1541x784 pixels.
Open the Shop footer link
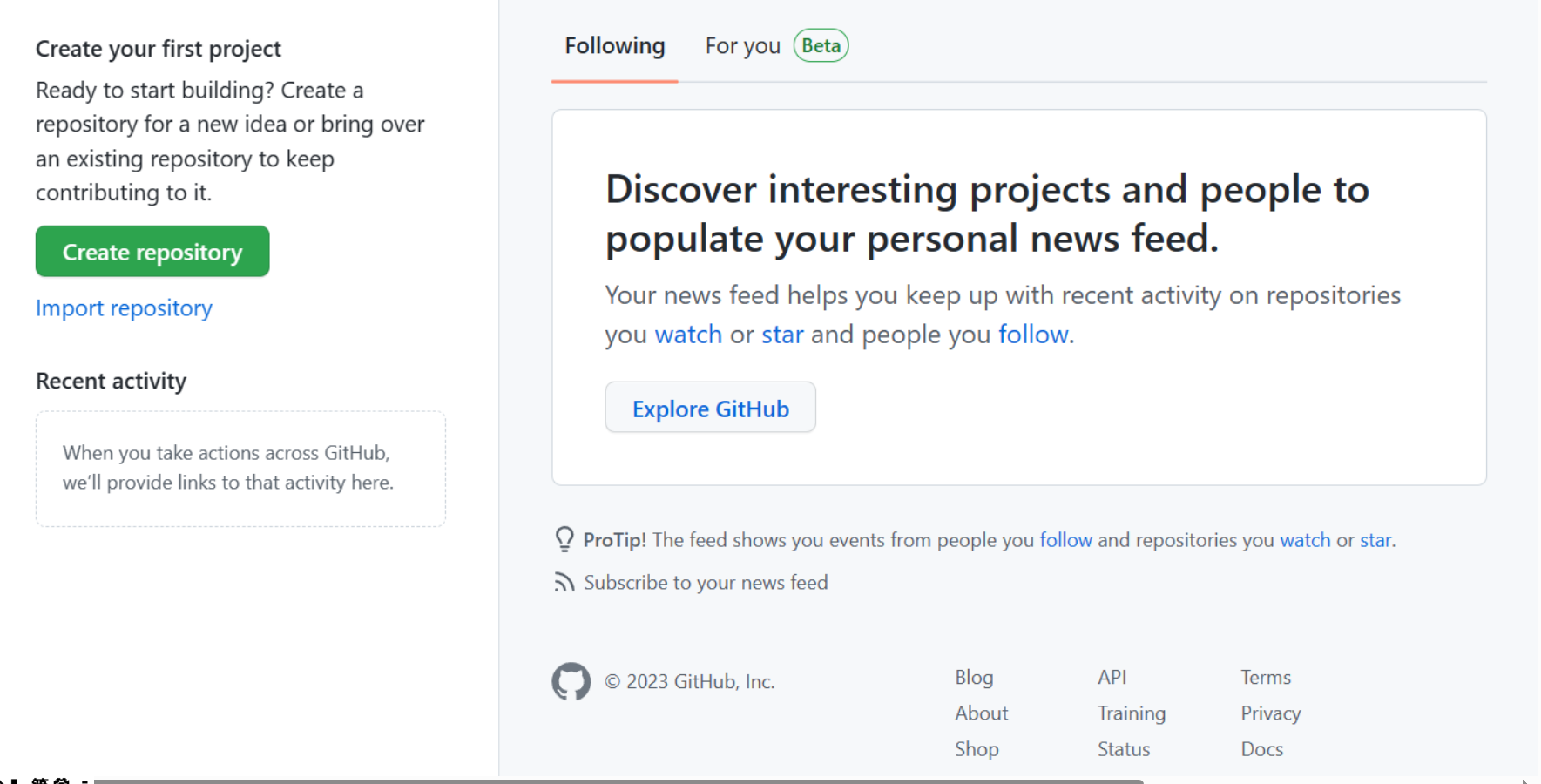(x=977, y=749)
